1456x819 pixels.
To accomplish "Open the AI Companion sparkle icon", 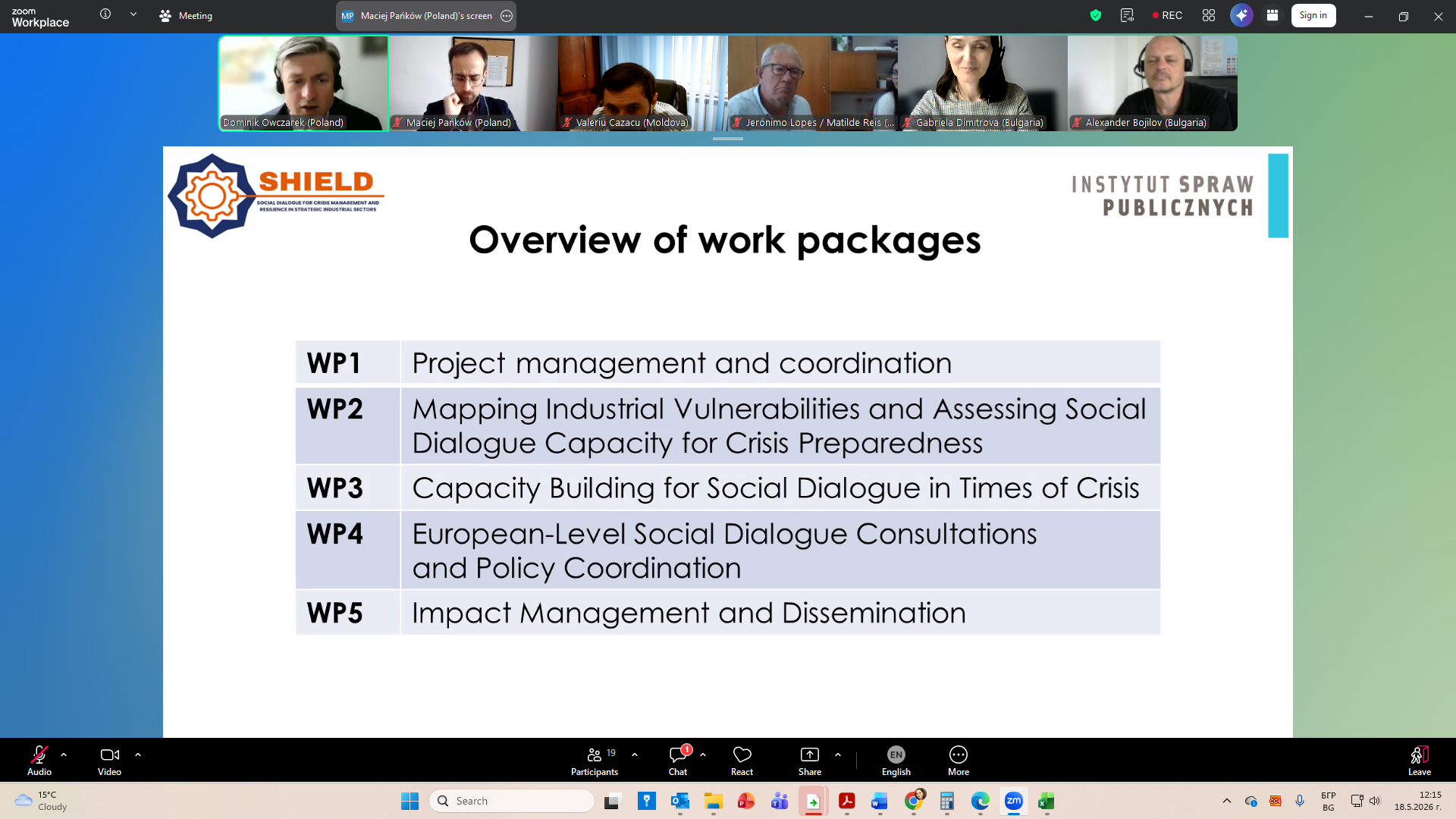I will point(1241,15).
